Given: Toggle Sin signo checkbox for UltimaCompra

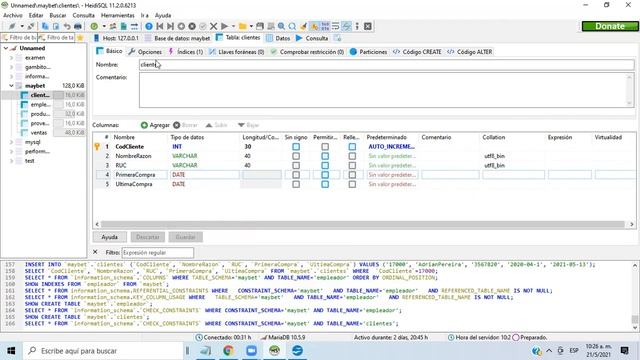Looking at the screenshot, I should pyautogui.click(x=296, y=184).
